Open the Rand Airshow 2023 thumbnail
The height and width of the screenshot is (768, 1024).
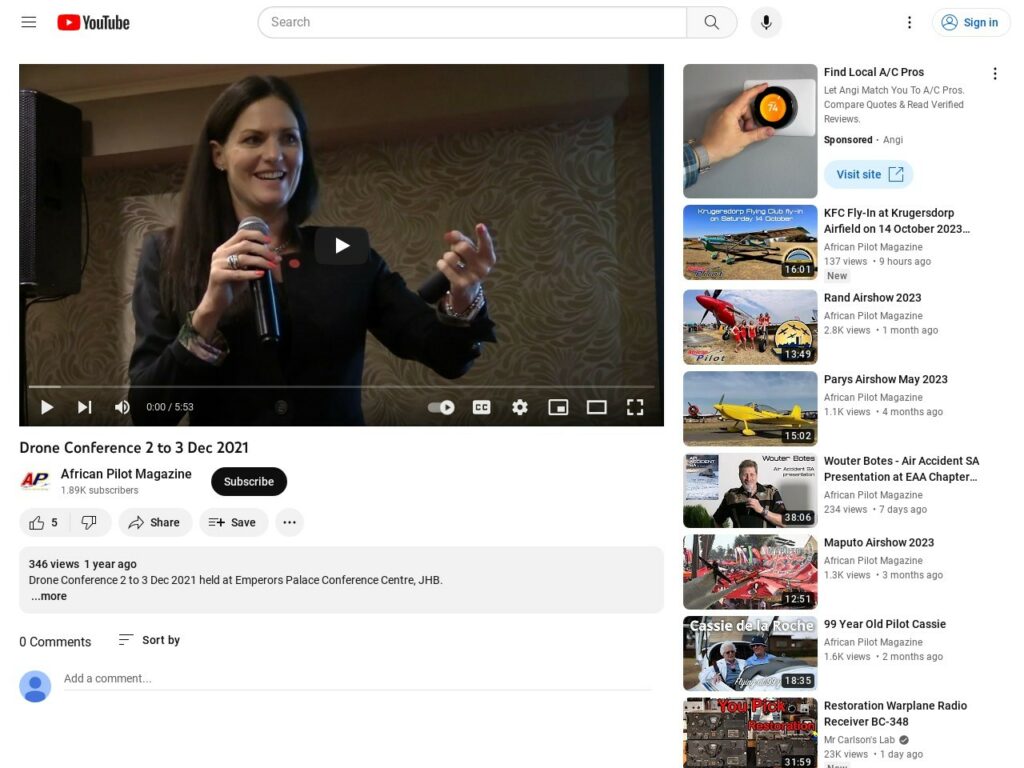coord(750,327)
